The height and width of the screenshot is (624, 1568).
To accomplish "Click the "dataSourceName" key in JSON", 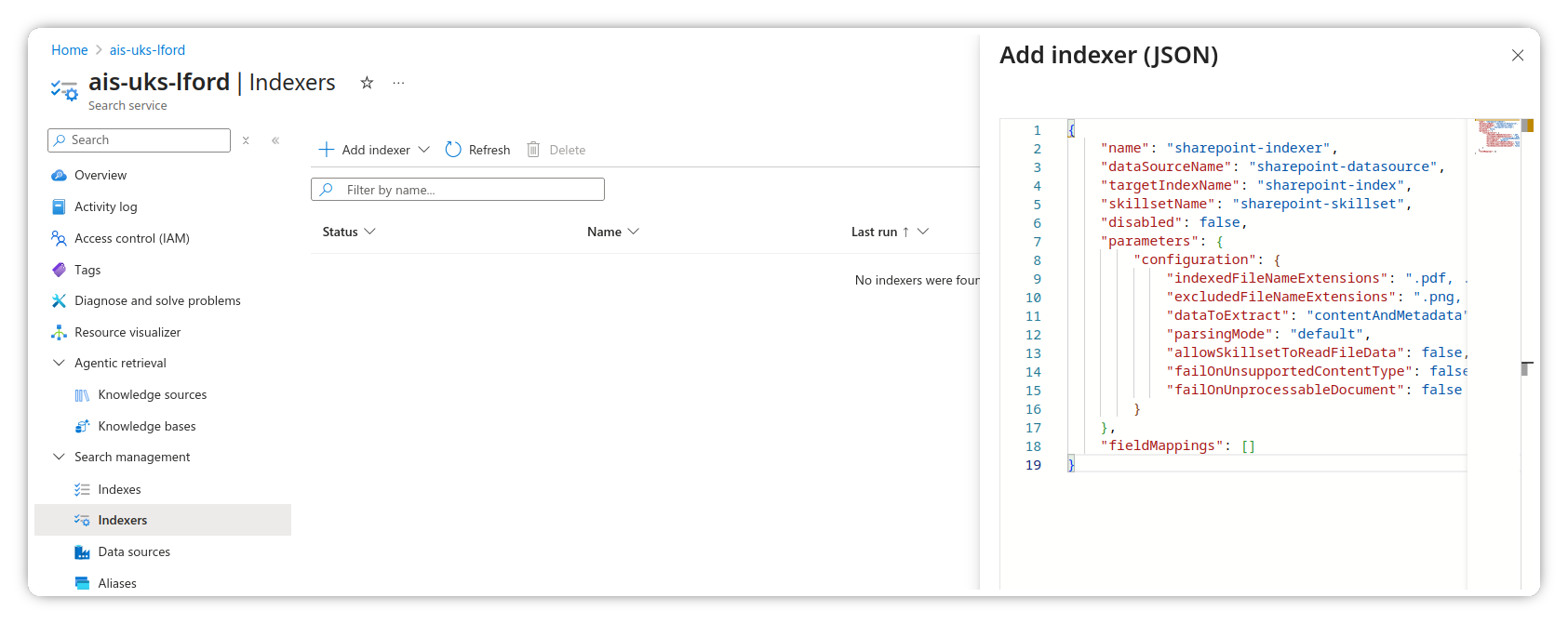I will click(1166, 166).
